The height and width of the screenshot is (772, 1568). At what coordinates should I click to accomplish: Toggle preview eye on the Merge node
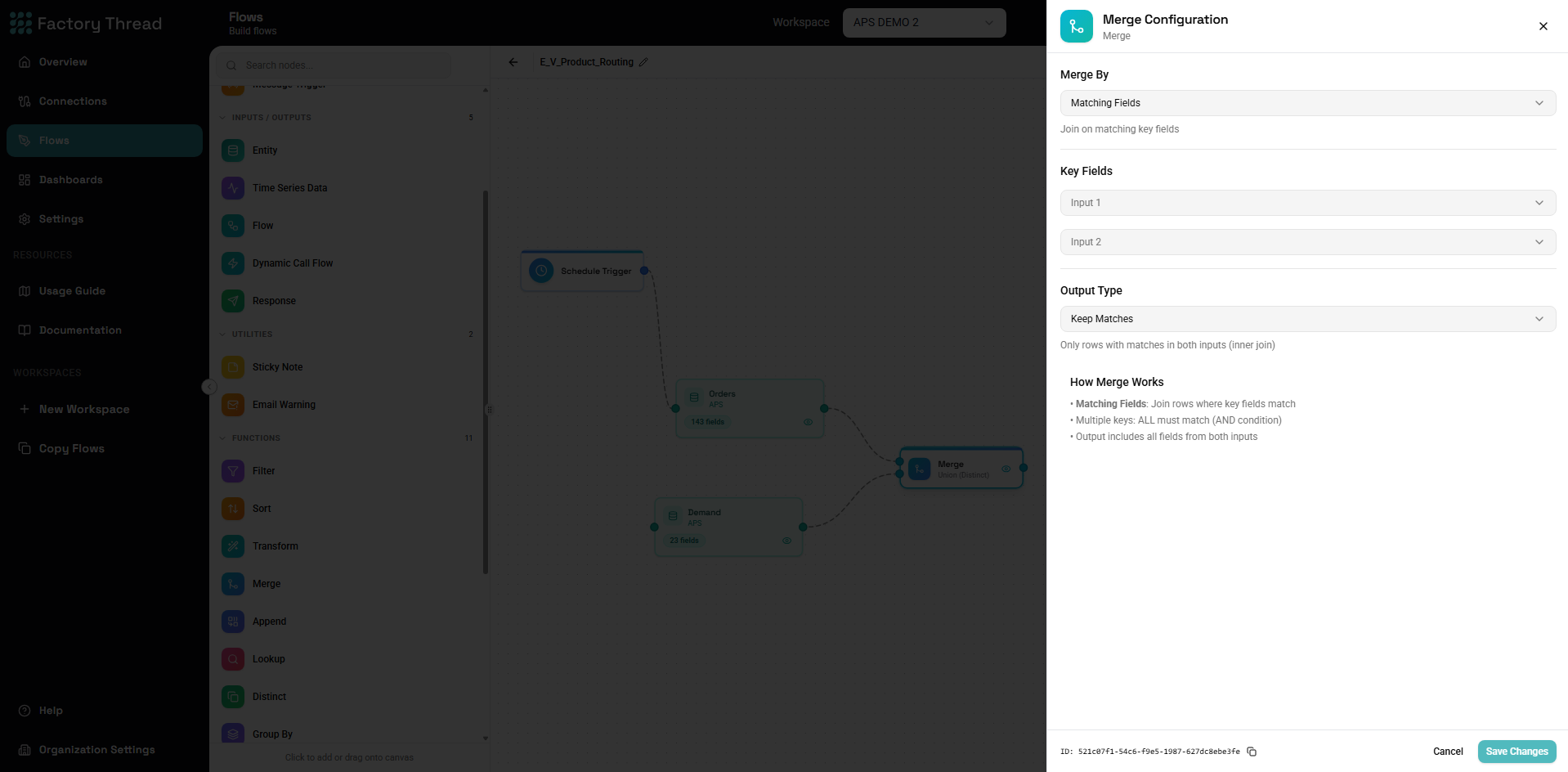pyautogui.click(x=1006, y=469)
